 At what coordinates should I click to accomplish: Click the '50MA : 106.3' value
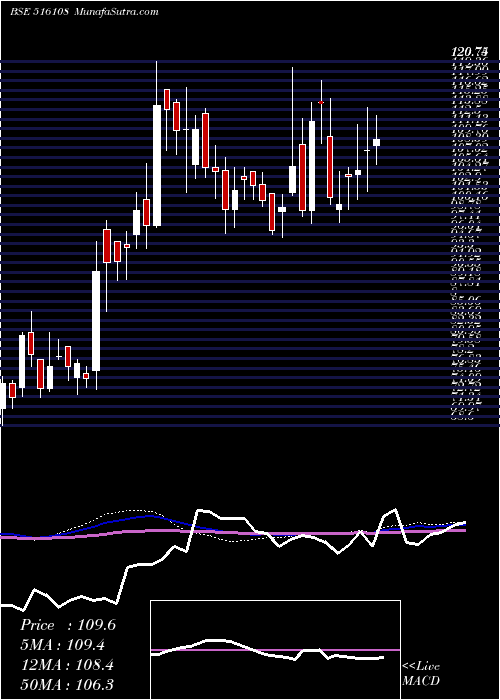tap(67, 685)
